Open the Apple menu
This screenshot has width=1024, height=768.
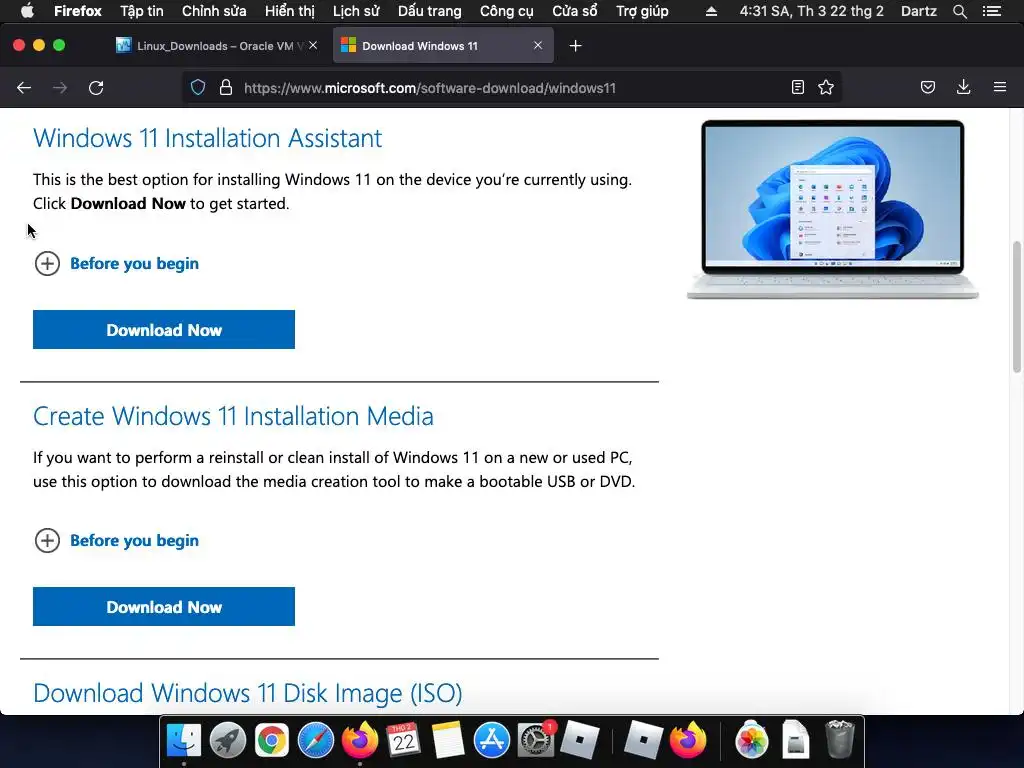pos(27,11)
